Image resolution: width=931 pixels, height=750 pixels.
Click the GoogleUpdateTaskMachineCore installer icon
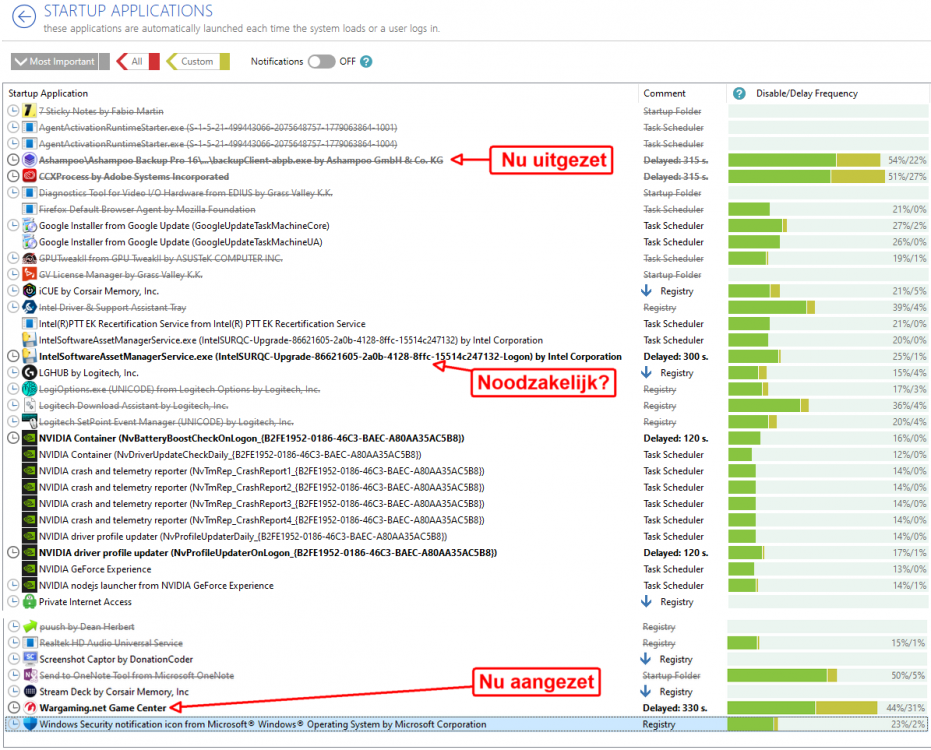[29, 225]
